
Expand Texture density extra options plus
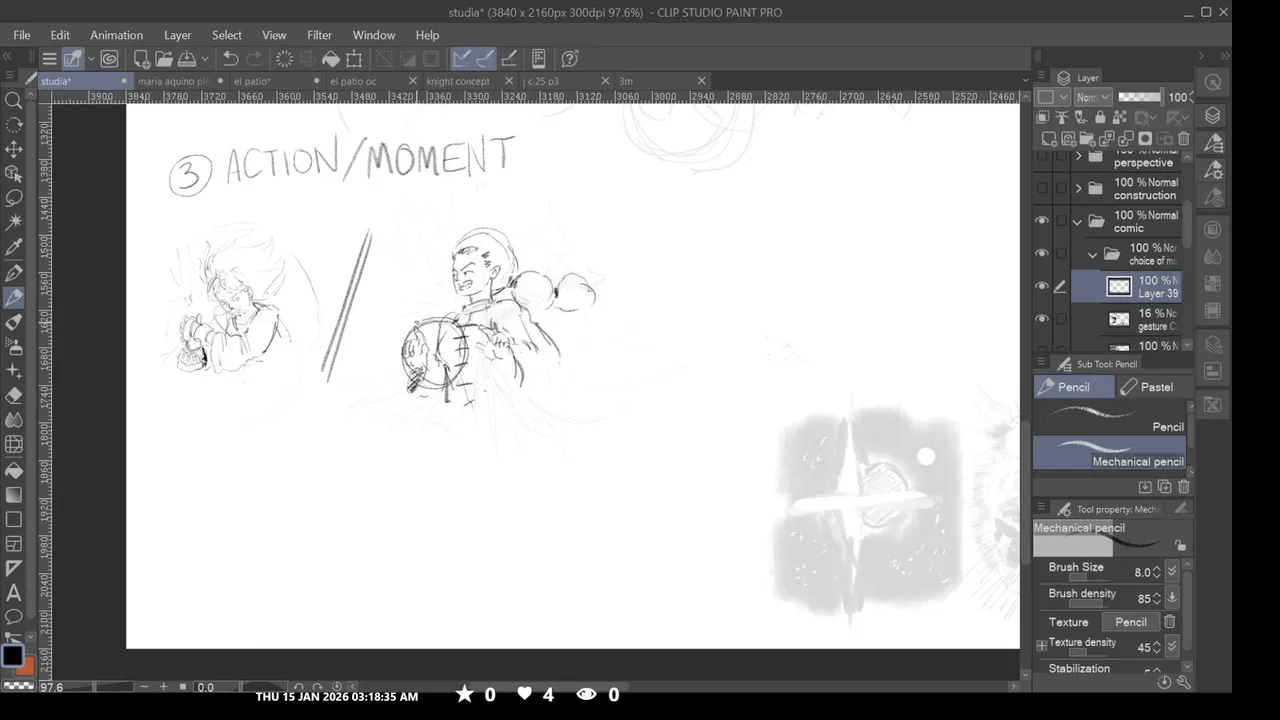(x=1041, y=646)
